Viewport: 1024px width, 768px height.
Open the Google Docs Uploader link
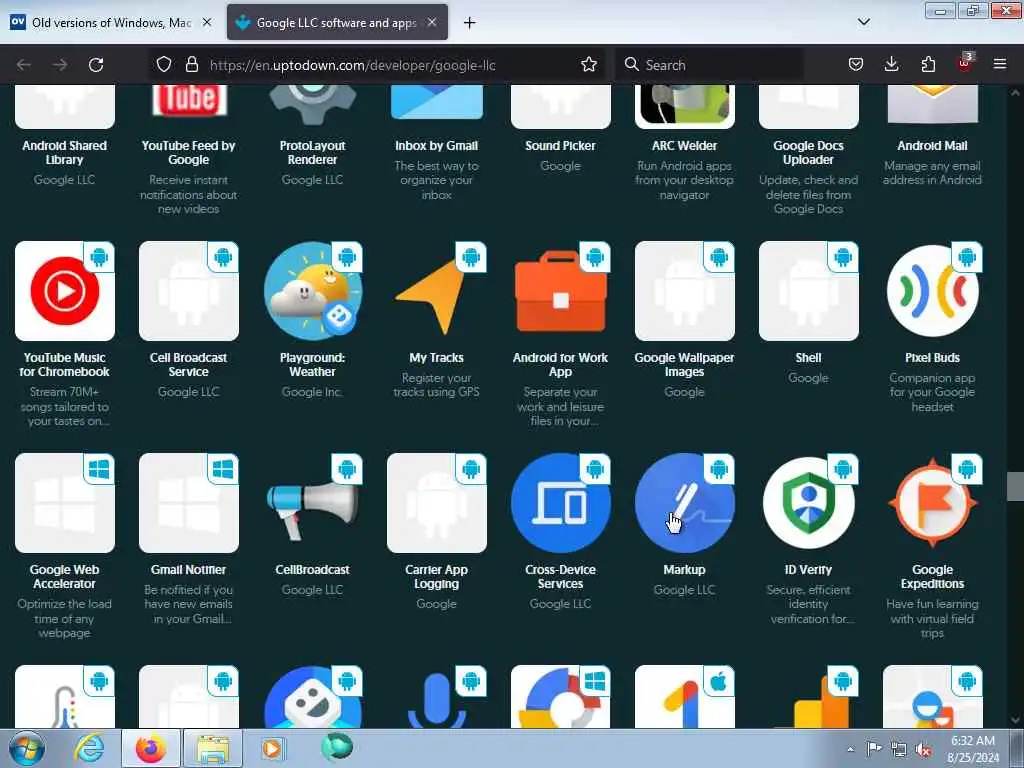[x=808, y=153]
